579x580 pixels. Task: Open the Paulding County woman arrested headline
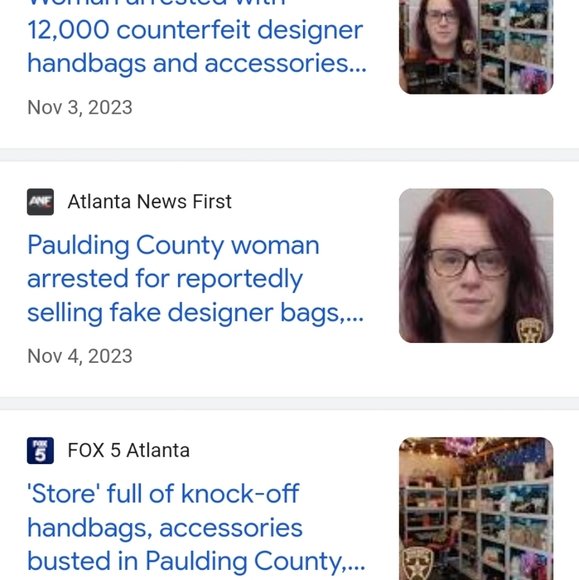[195, 279]
